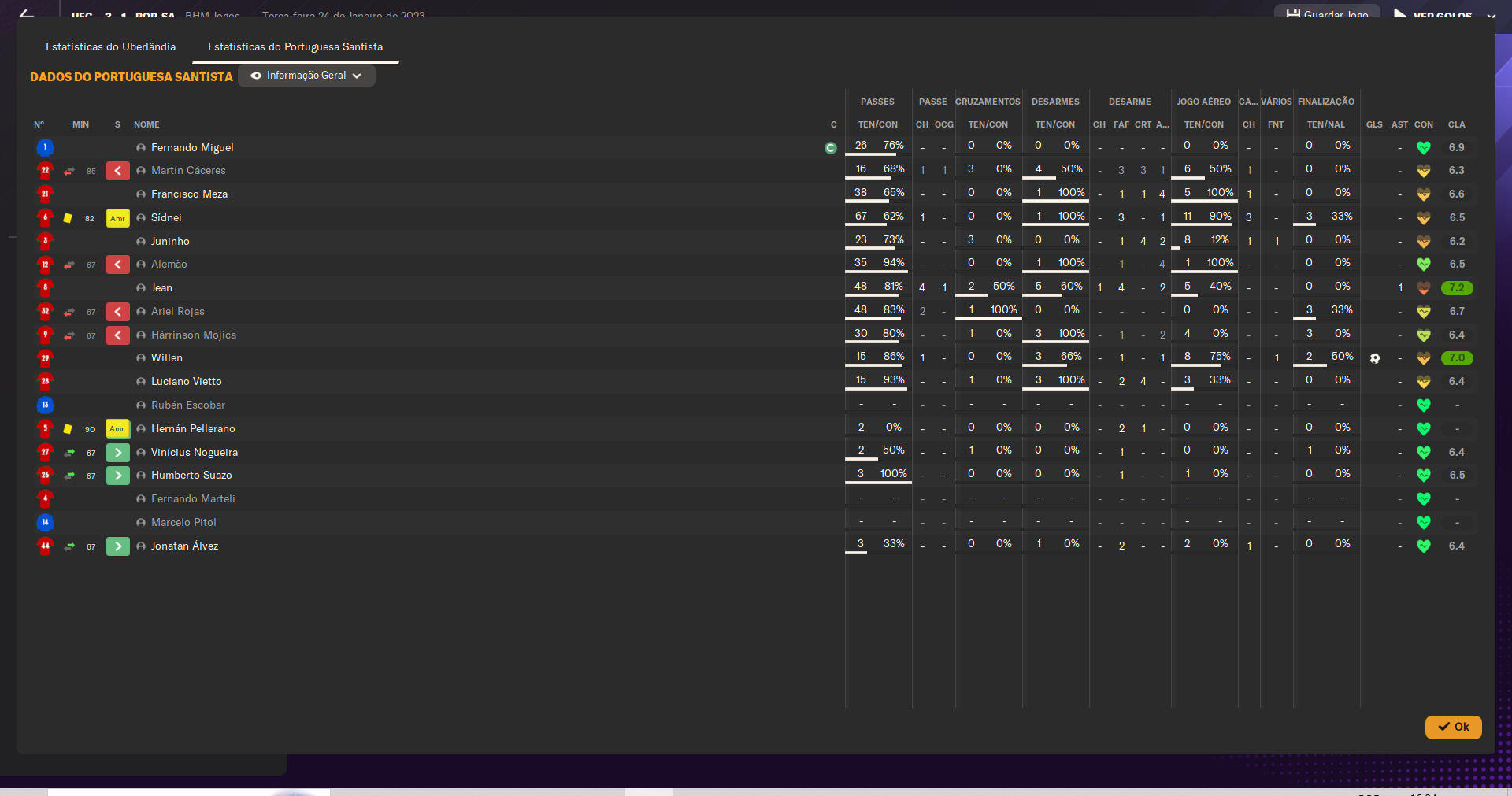Sort by the NOME column header
Screen dimensions: 1512x796
tap(146, 124)
